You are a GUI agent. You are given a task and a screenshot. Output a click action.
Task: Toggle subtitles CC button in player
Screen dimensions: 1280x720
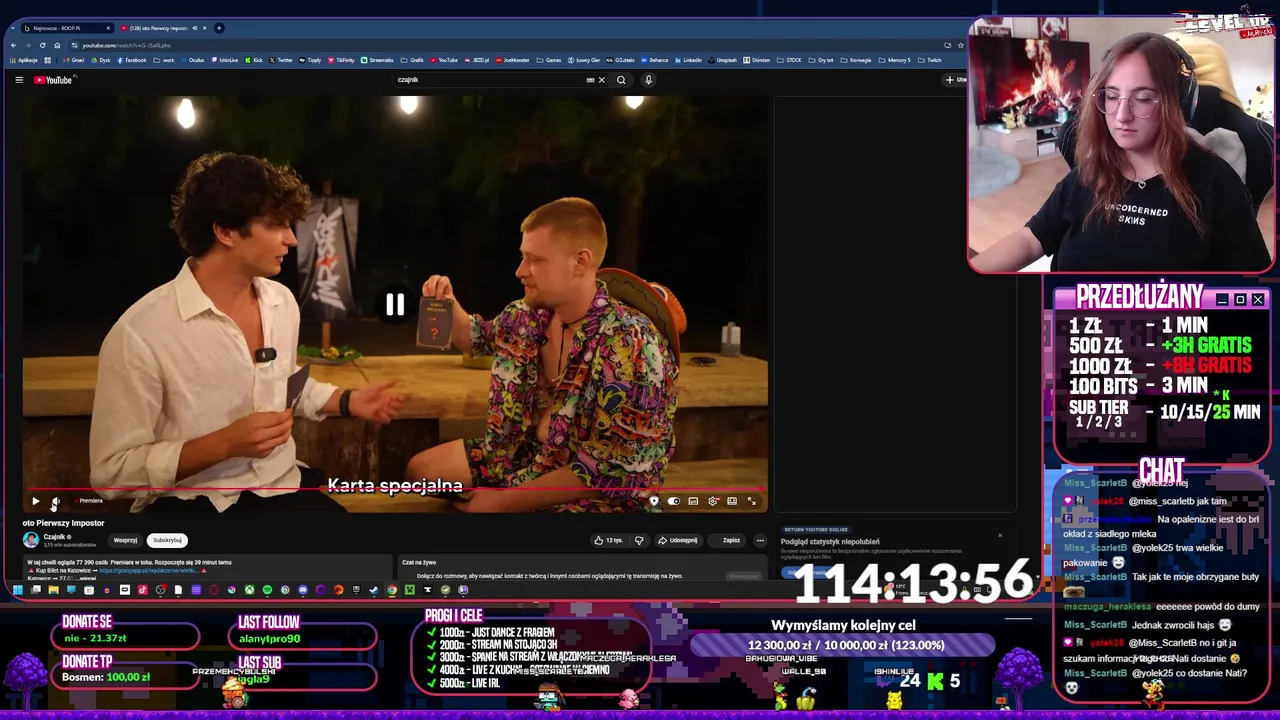[693, 501]
